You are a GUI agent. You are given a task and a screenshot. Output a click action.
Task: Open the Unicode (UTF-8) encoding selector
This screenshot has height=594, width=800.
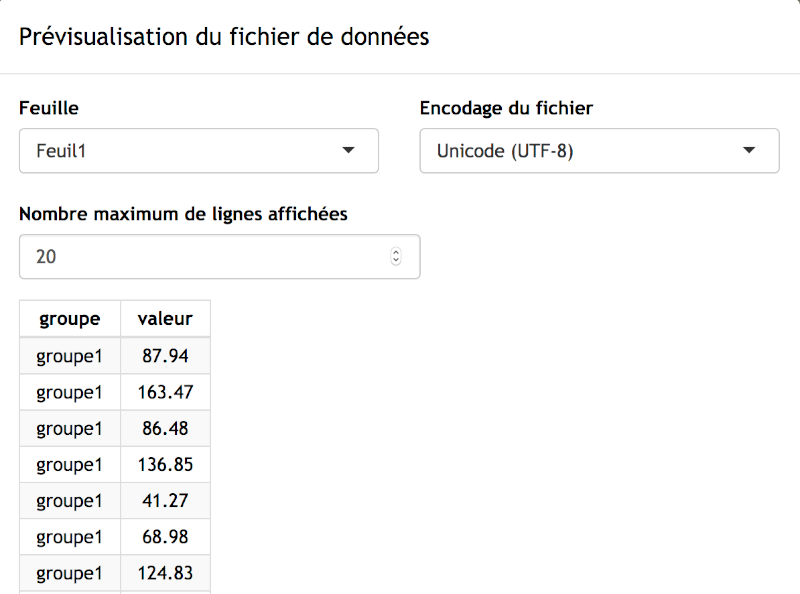[598, 150]
